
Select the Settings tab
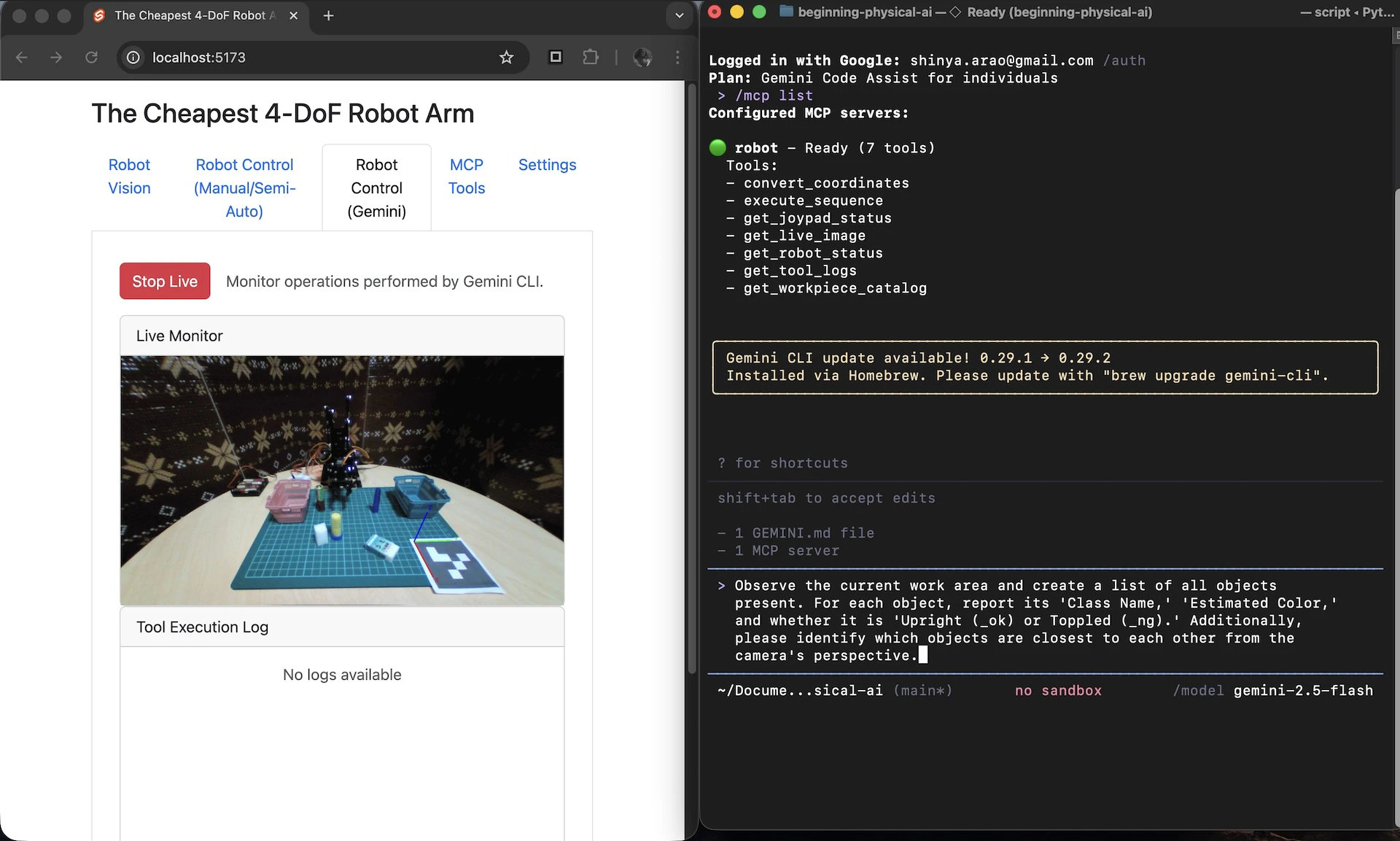click(547, 165)
